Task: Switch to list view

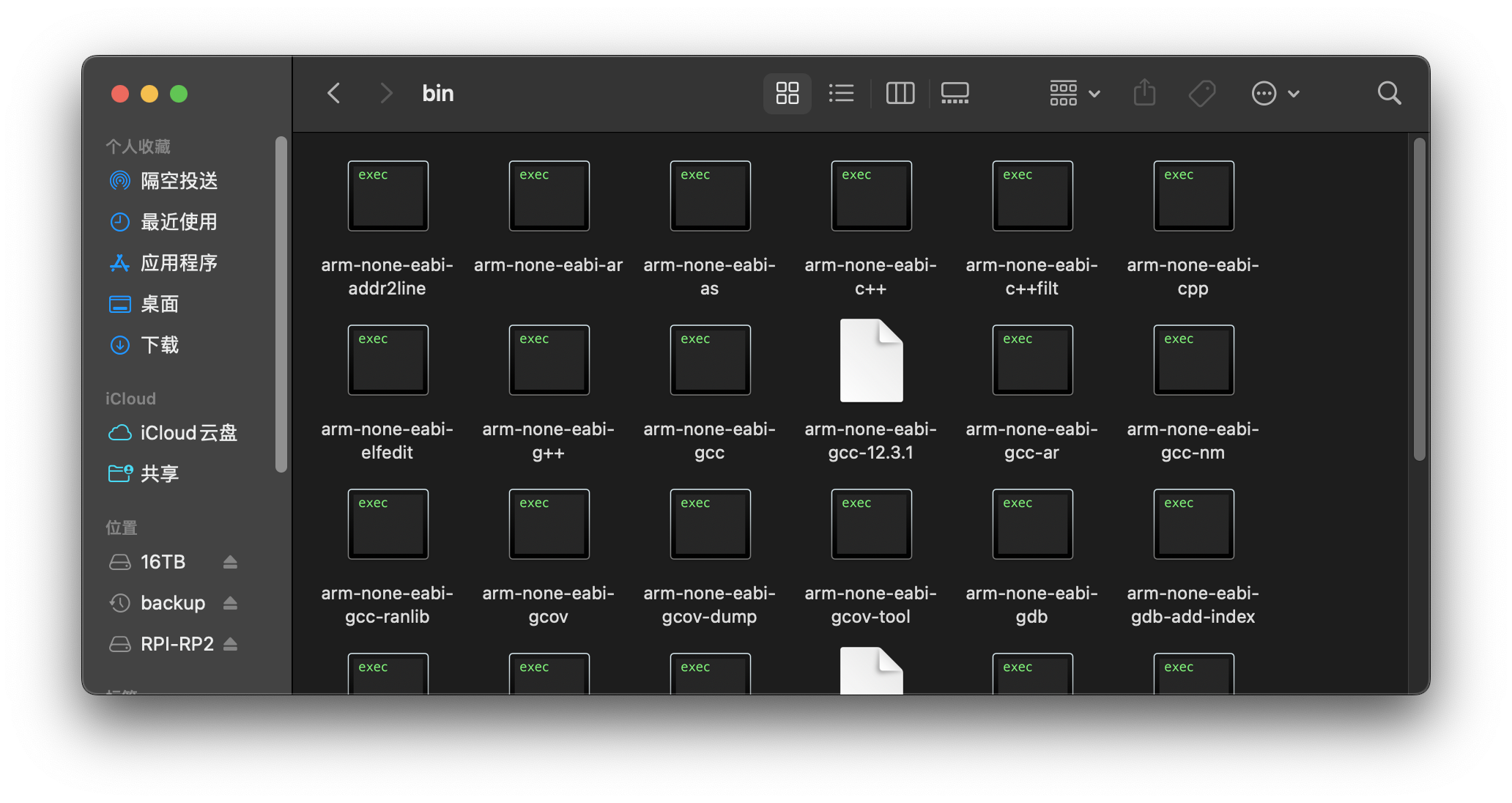Action: [x=841, y=93]
